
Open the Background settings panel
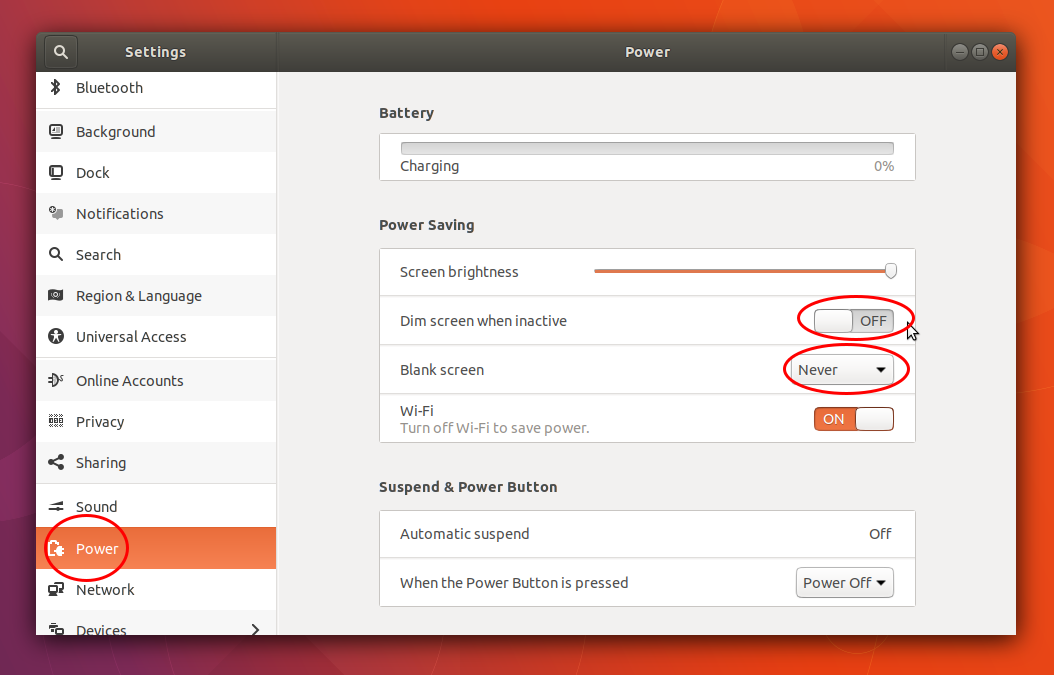pyautogui.click(x=156, y=132)
